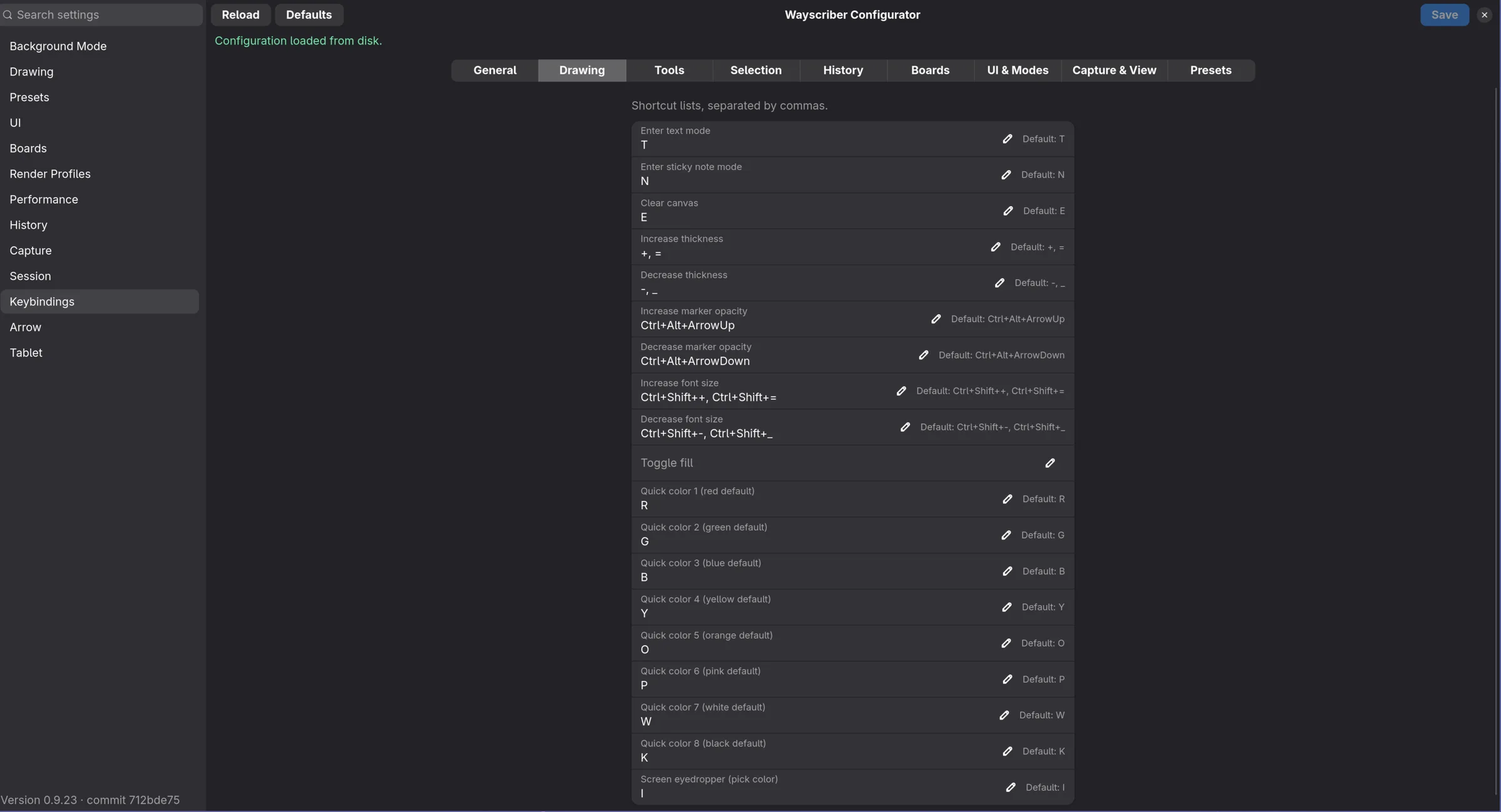Switch to the Selection tab

coord(756,71)
